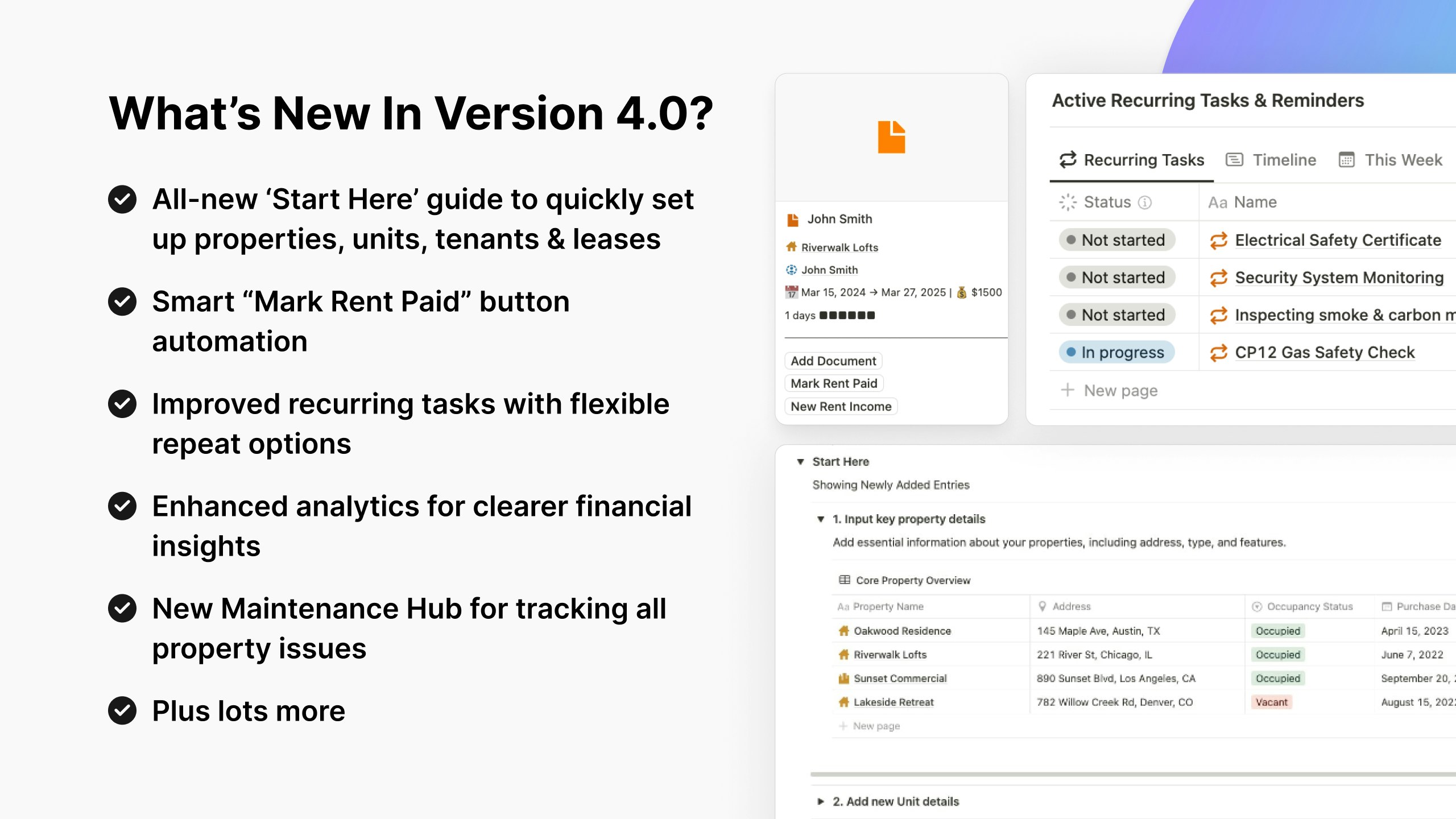The height and width of the screenshot is (819, 1456).
Task: Open Not started status for Electrical Safety Certificate
Action: pyautogui.click(x=1117, y=240)
